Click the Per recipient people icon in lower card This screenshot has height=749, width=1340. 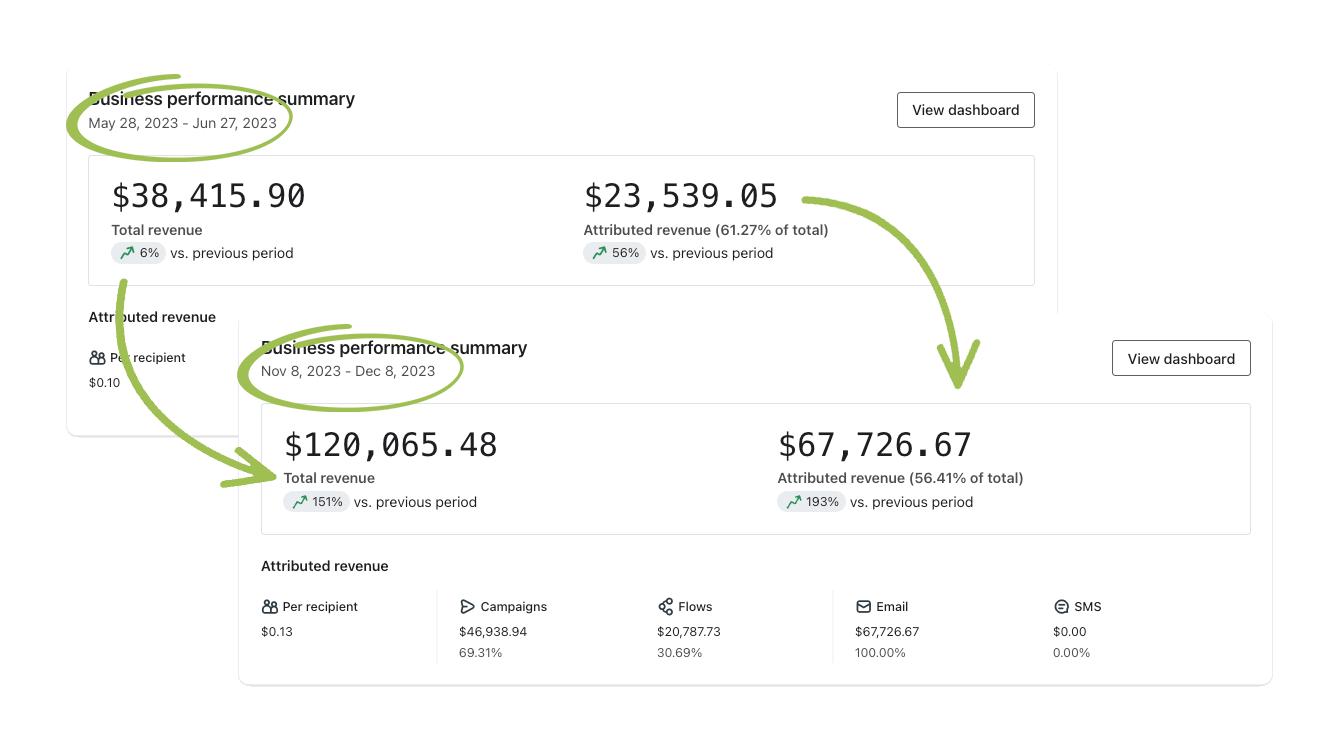click(268, 607)
